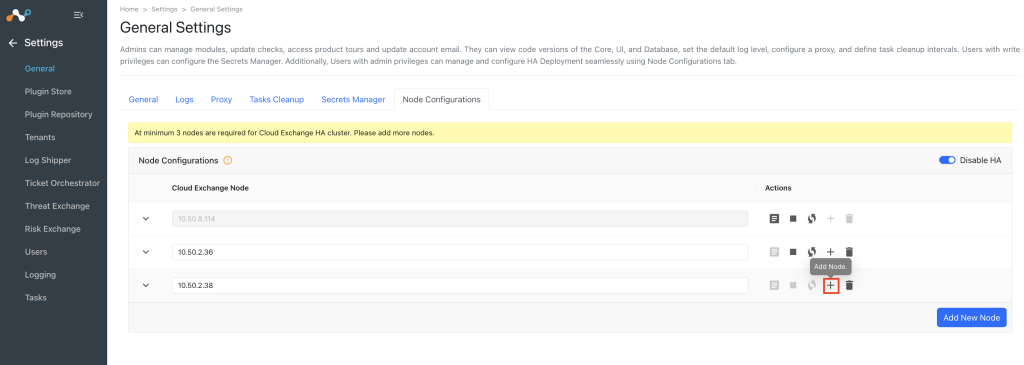Expand the 10.50.2.38 node row
This screenshot has width=1024, height=365.
click(146, 285)
